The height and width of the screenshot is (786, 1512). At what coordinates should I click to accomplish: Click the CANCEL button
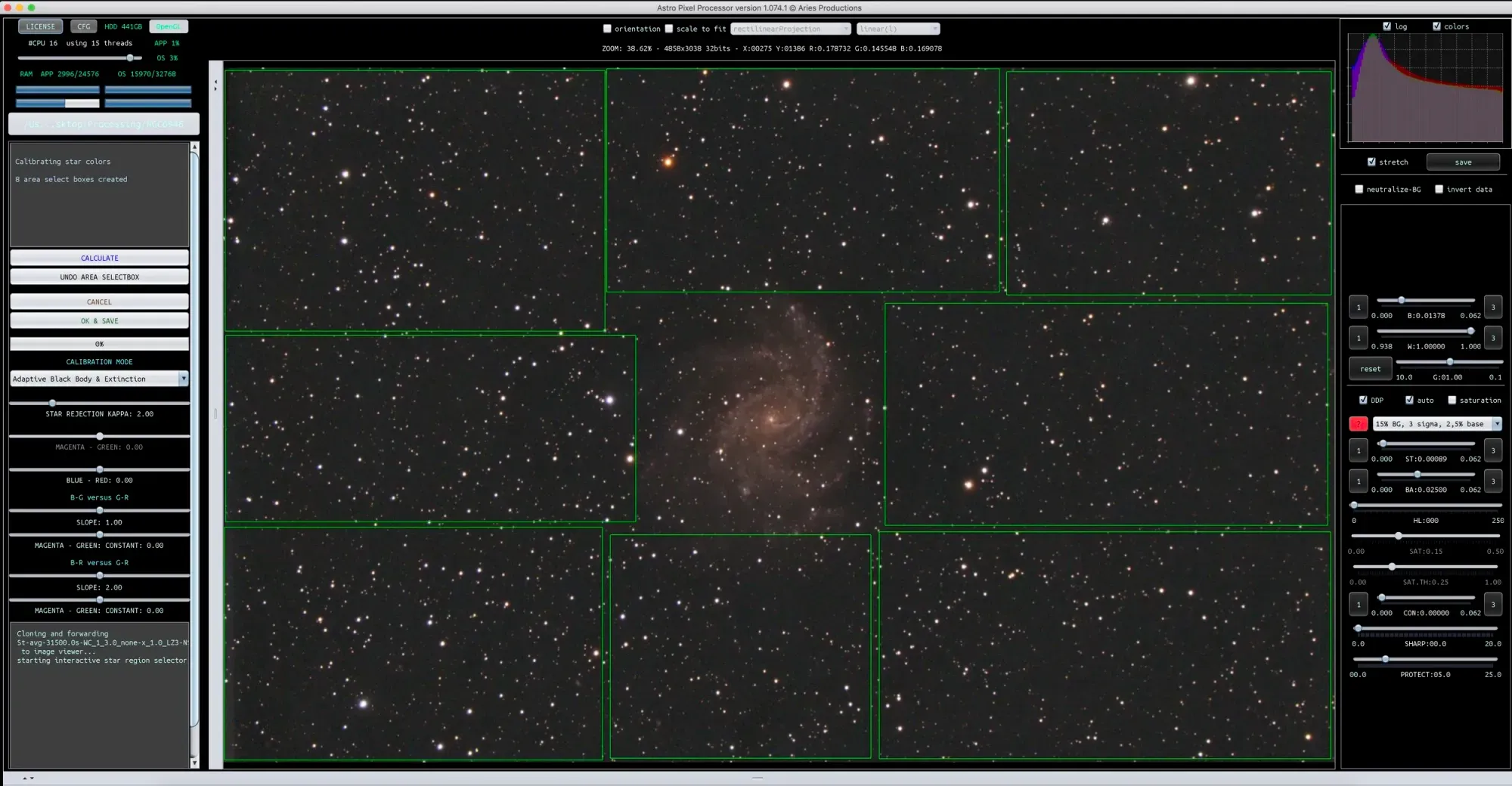[99, 302]
